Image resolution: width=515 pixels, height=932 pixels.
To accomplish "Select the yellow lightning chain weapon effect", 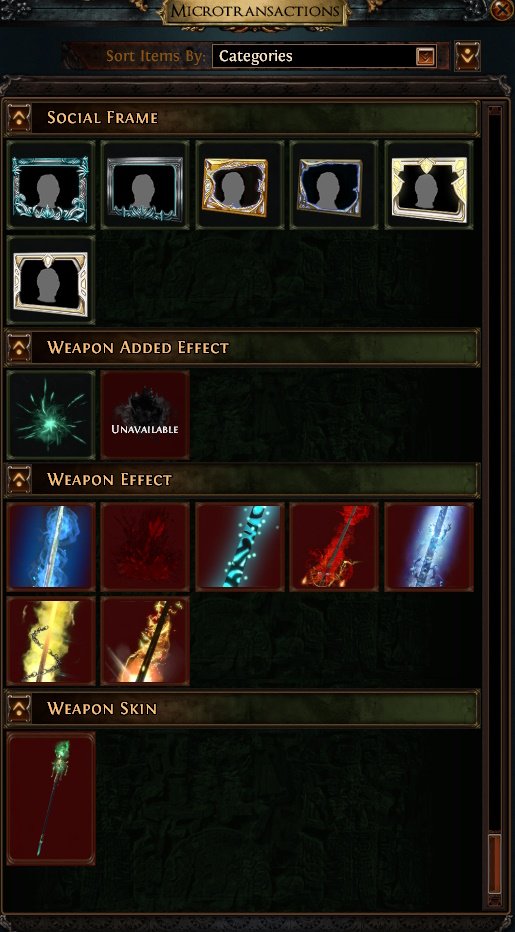I will (51, 641).
